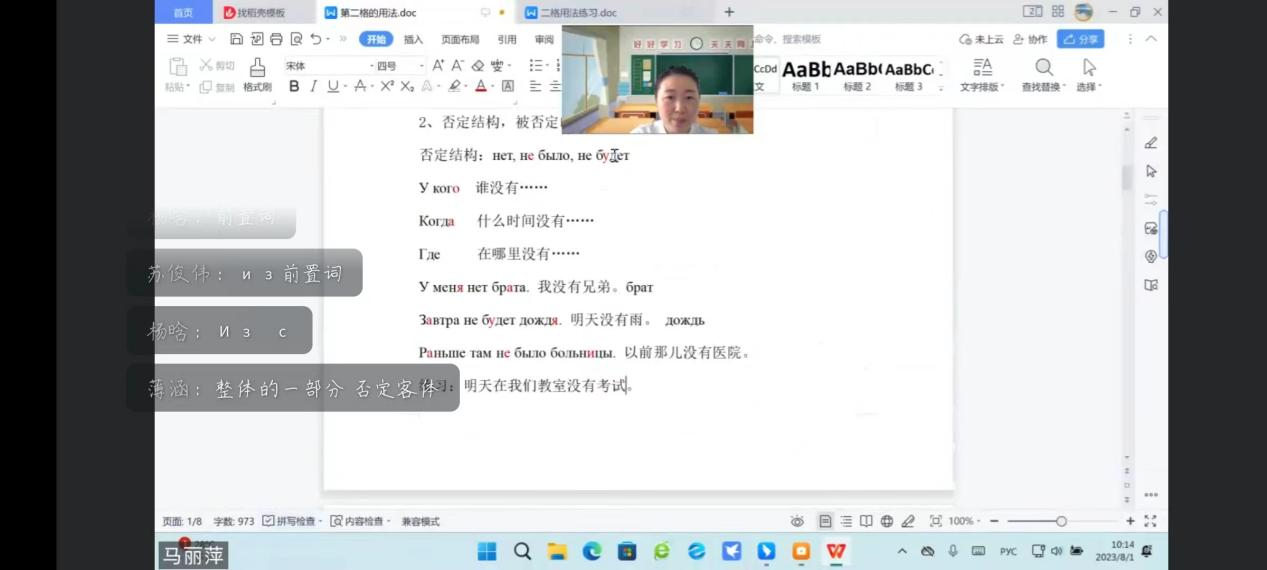The image size is (1267, 570).
Task: Increase font size with the A+ icon
Action: 438,66
